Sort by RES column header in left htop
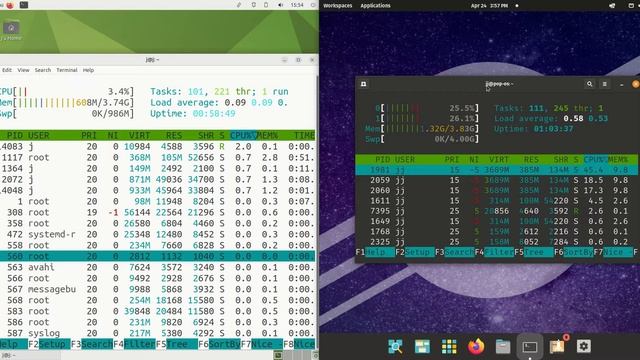Image resolution: width=640 pixels, height=360 pixels. (x=174, y=135)
